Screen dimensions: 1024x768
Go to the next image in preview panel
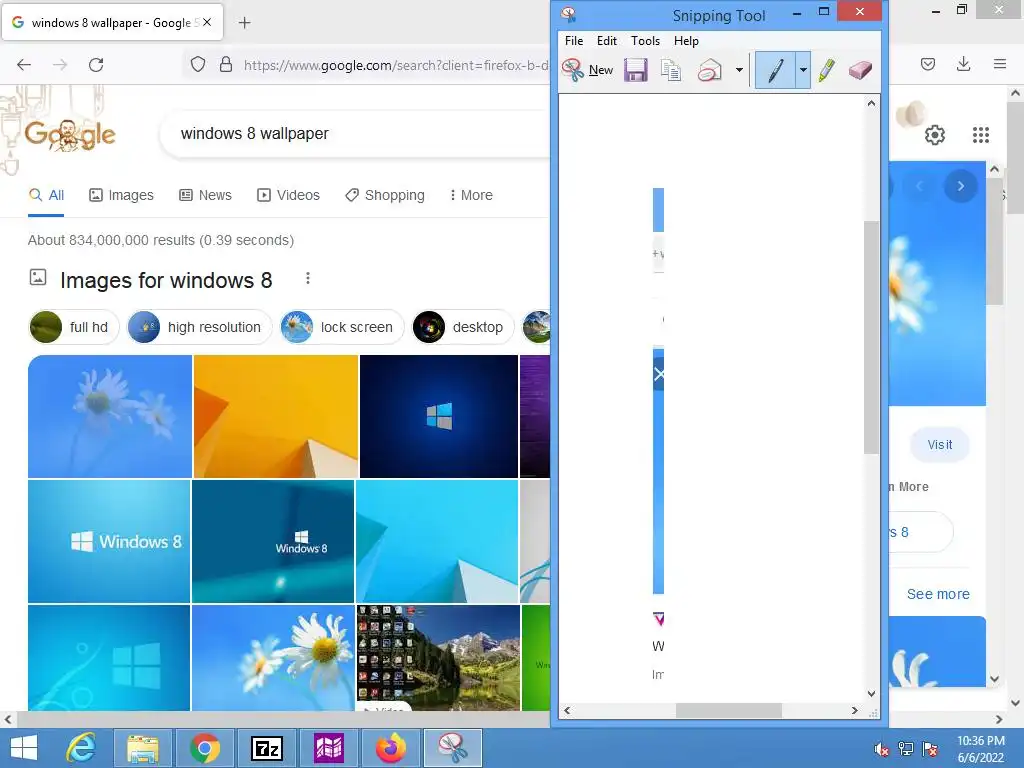(961, 186)
